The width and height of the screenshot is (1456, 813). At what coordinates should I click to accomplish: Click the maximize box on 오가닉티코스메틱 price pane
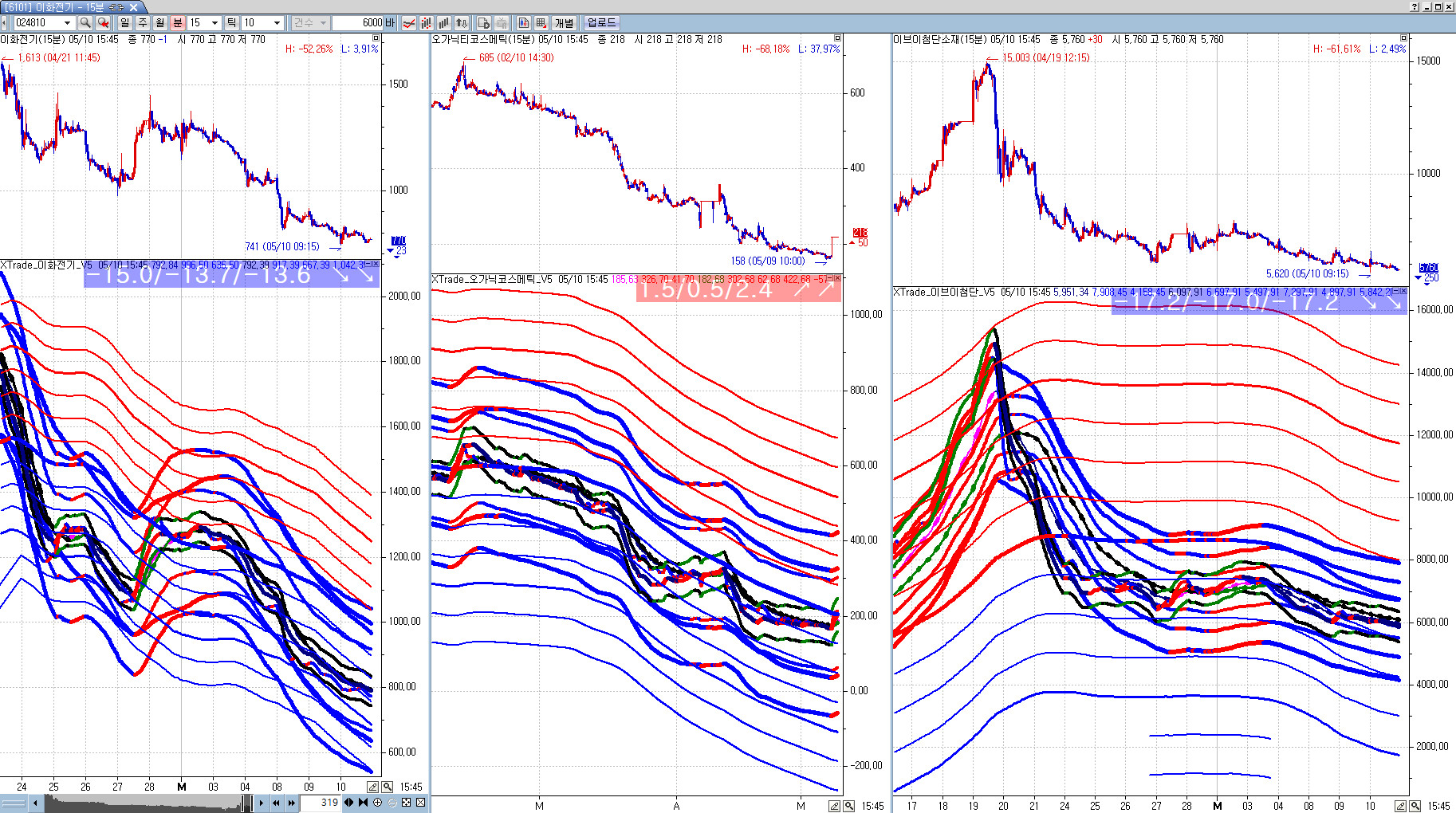(837, 37)
